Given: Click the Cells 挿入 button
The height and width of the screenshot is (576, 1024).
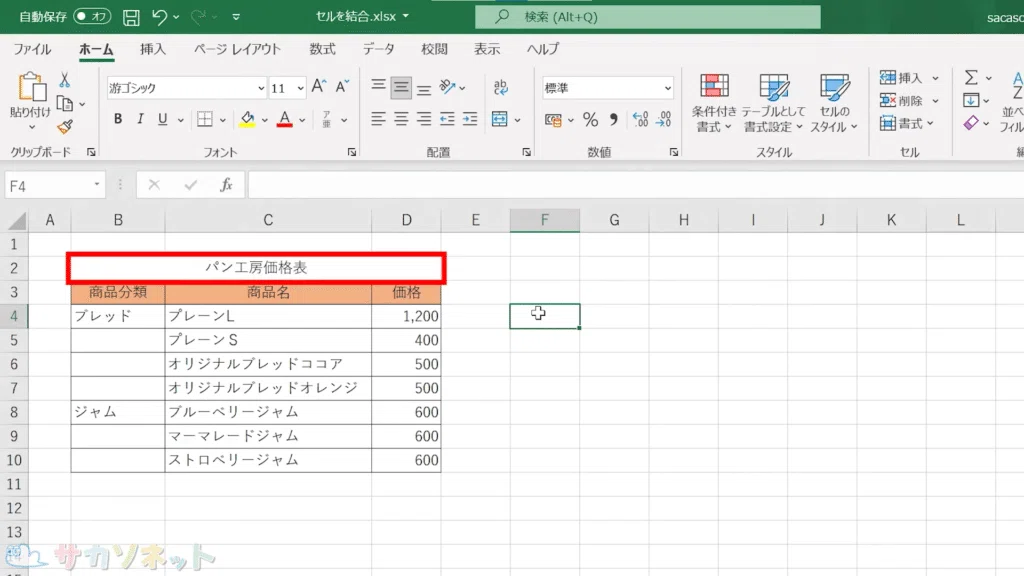Looking at the screenshot, I should tap(901, 78).
